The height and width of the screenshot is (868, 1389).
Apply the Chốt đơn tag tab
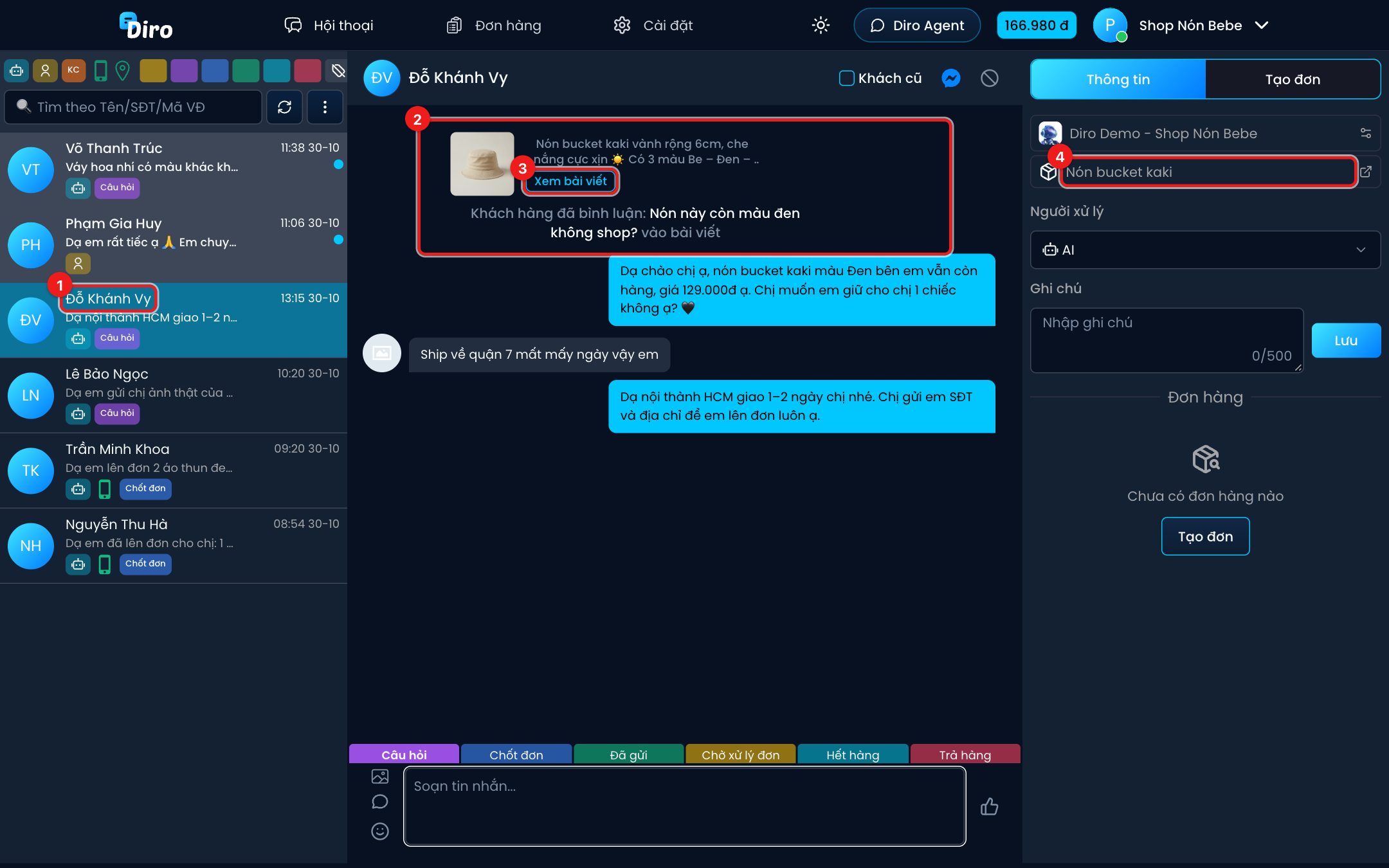point(516,754)
